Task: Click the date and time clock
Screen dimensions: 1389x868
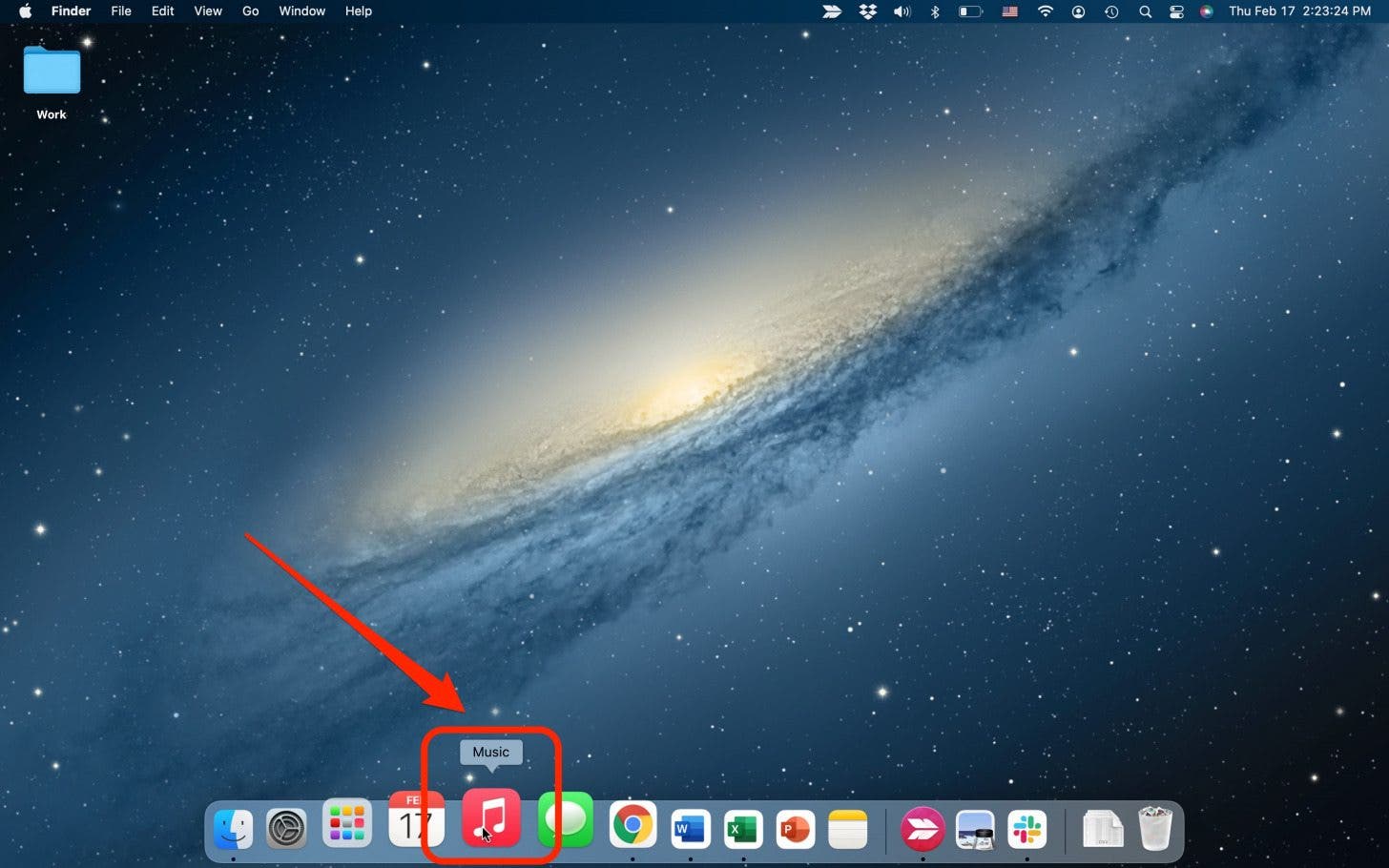Action: coord(1299,11)
